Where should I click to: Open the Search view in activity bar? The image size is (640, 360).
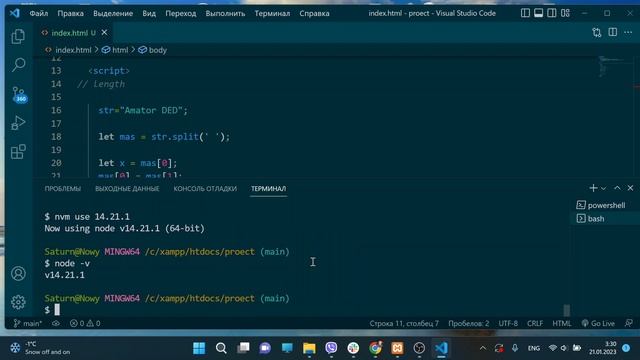18,64
